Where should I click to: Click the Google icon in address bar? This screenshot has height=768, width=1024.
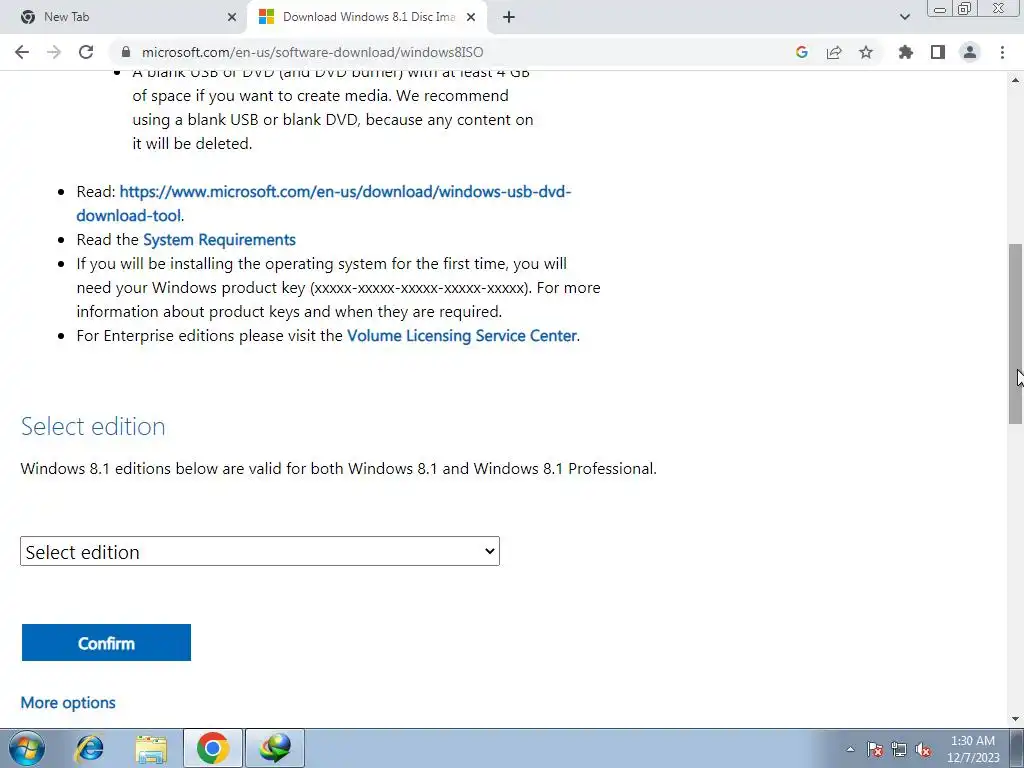802,52
